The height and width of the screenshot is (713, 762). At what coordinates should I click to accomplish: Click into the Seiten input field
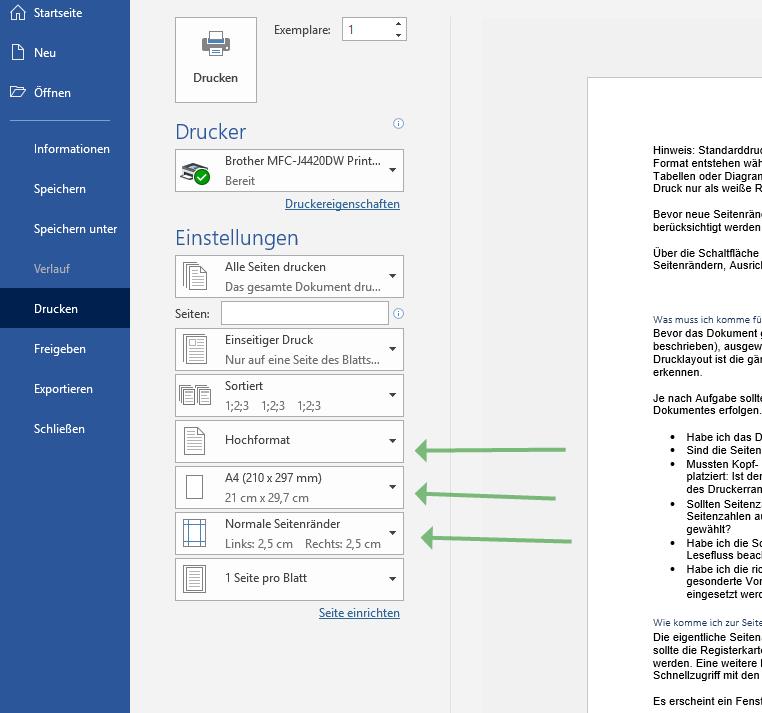pos(304,313)
